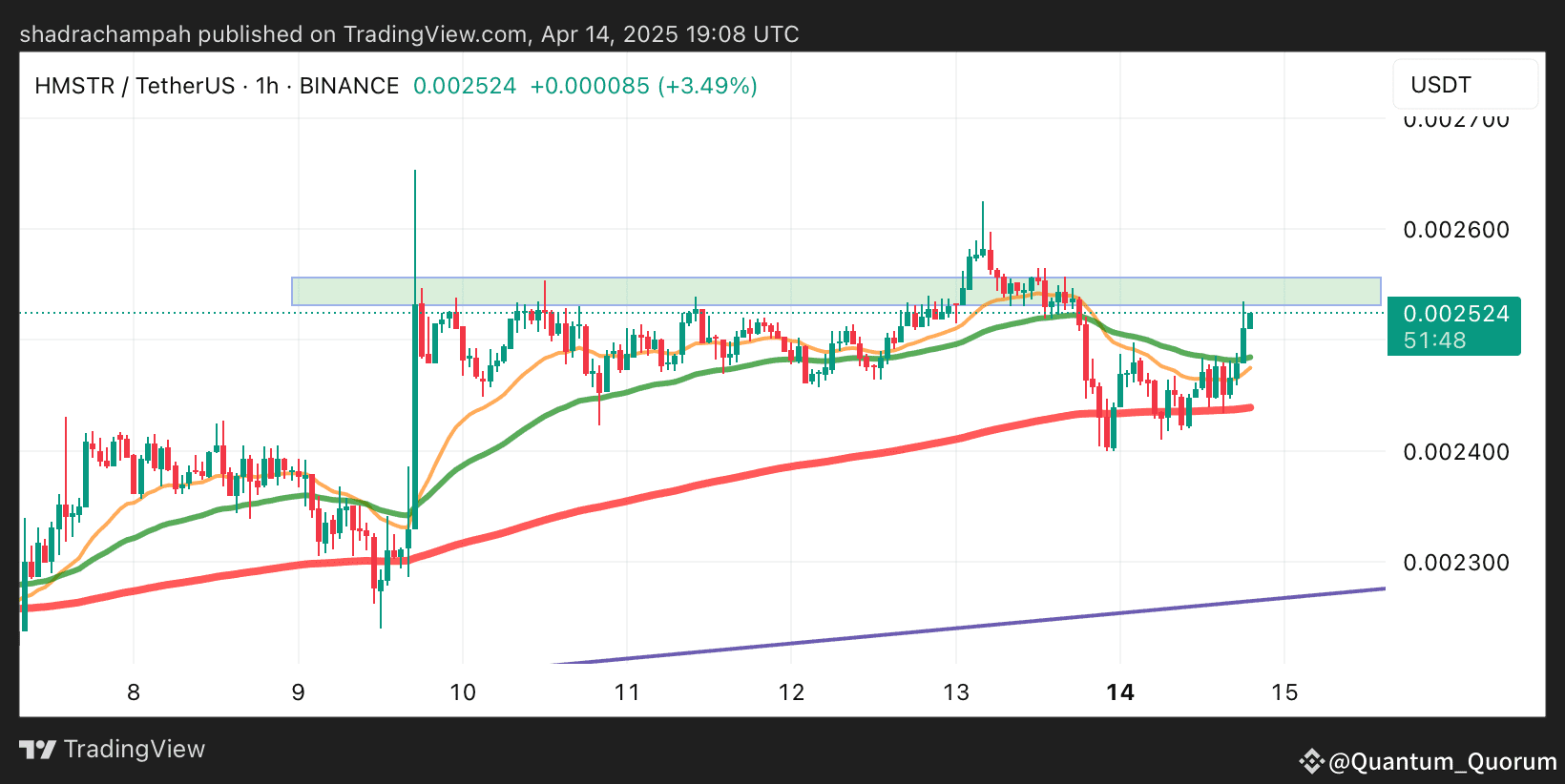Click date label 9 on time axis
The image size is (1565, 784).
299,692
